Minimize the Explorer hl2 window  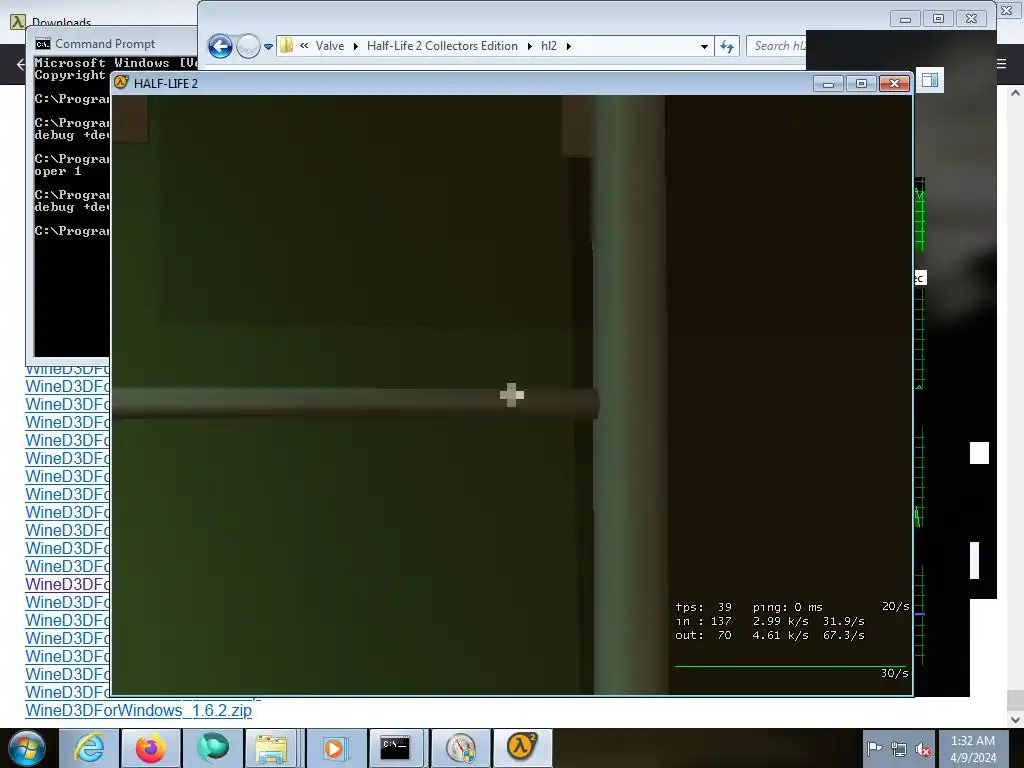click(x=905, y=19)
